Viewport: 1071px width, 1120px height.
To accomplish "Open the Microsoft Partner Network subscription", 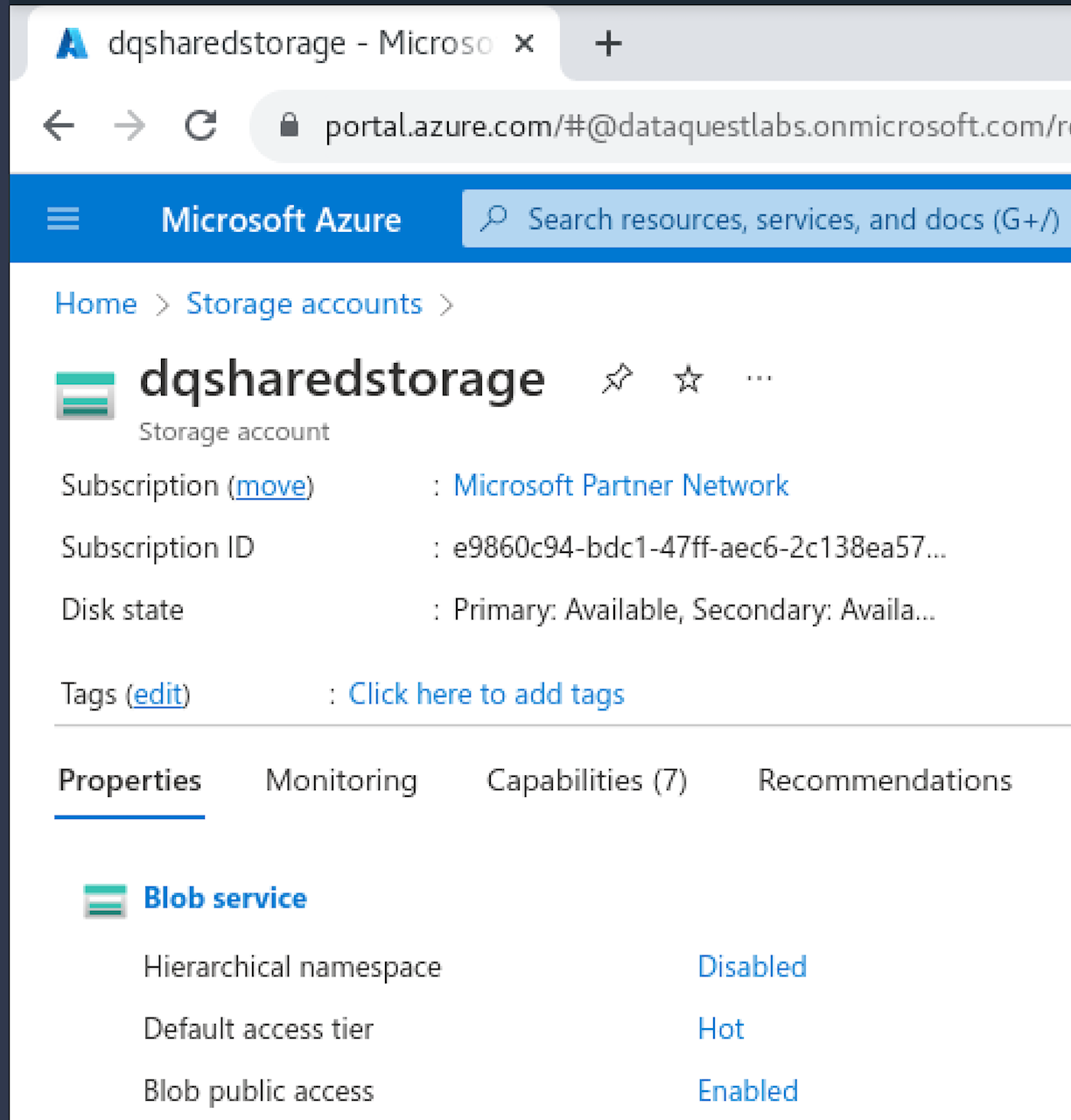I will 620,486.
